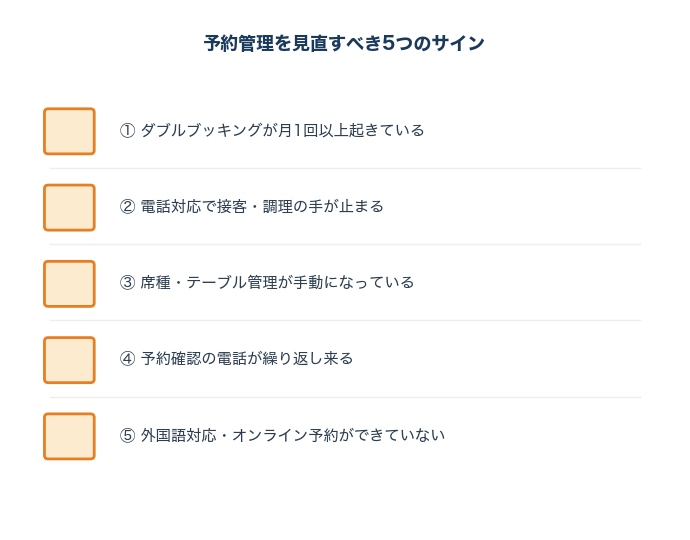
Task: Click the circled number ③ marker
Action: coord(127,283)
